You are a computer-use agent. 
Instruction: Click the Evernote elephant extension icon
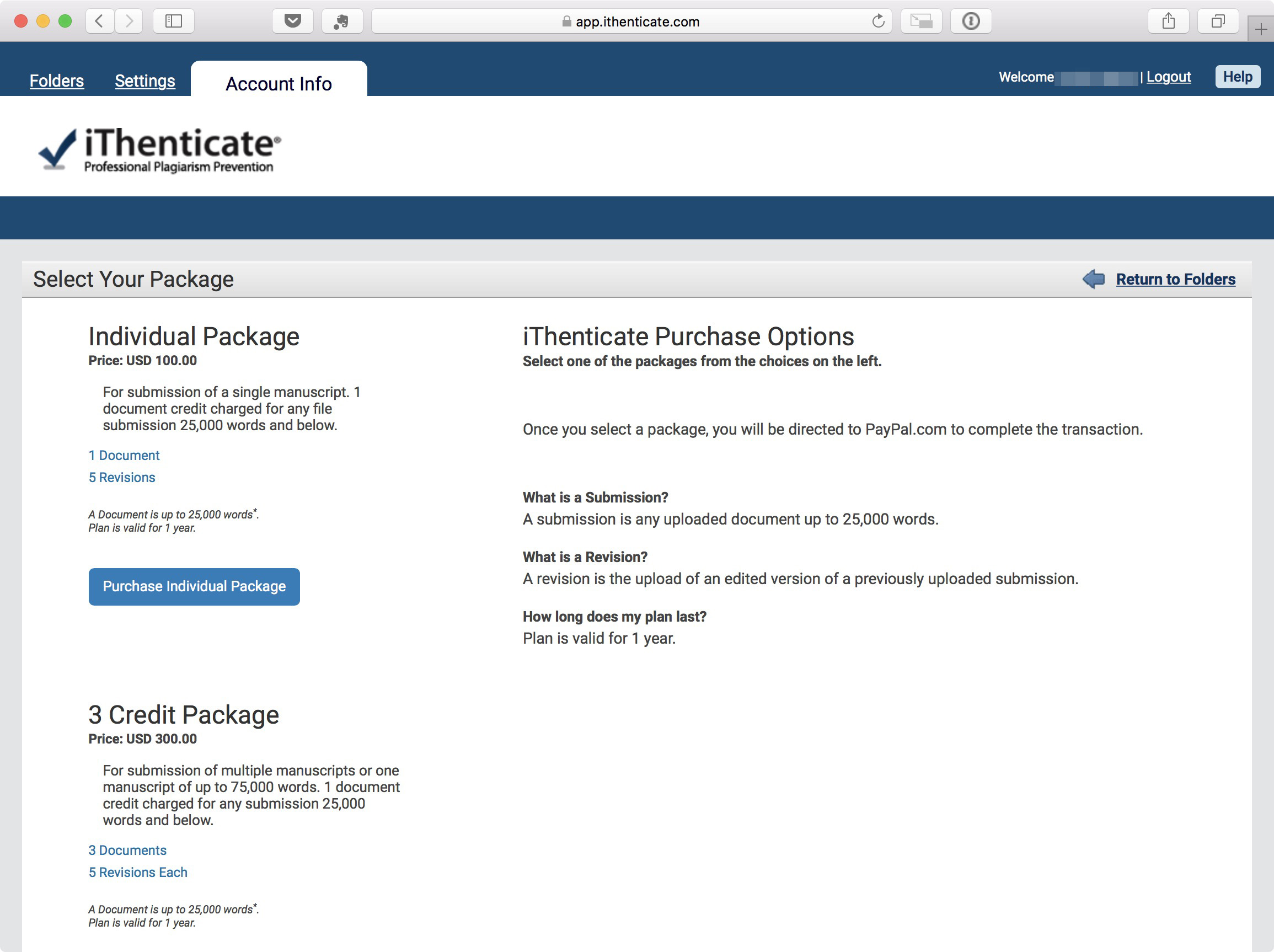click(x=342, y=22)
